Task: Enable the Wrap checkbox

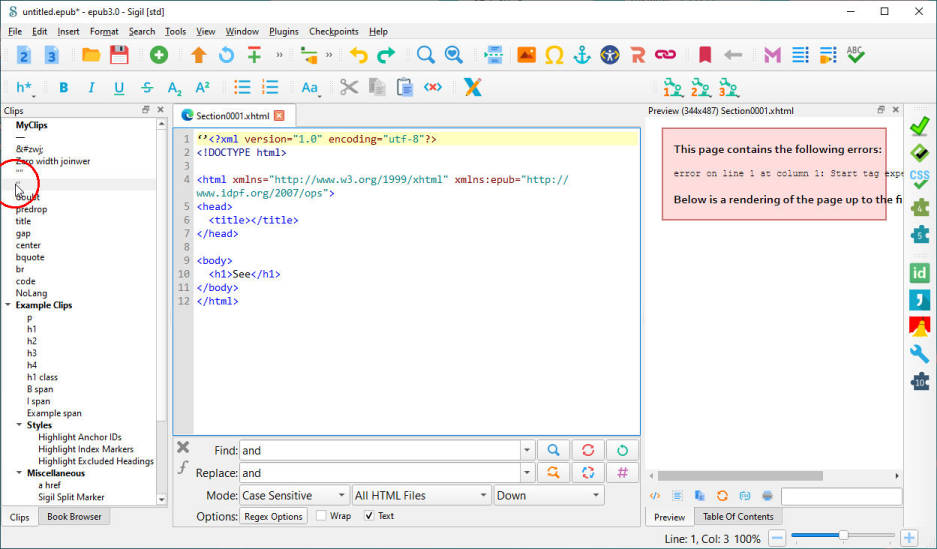Action: (321, 516)
